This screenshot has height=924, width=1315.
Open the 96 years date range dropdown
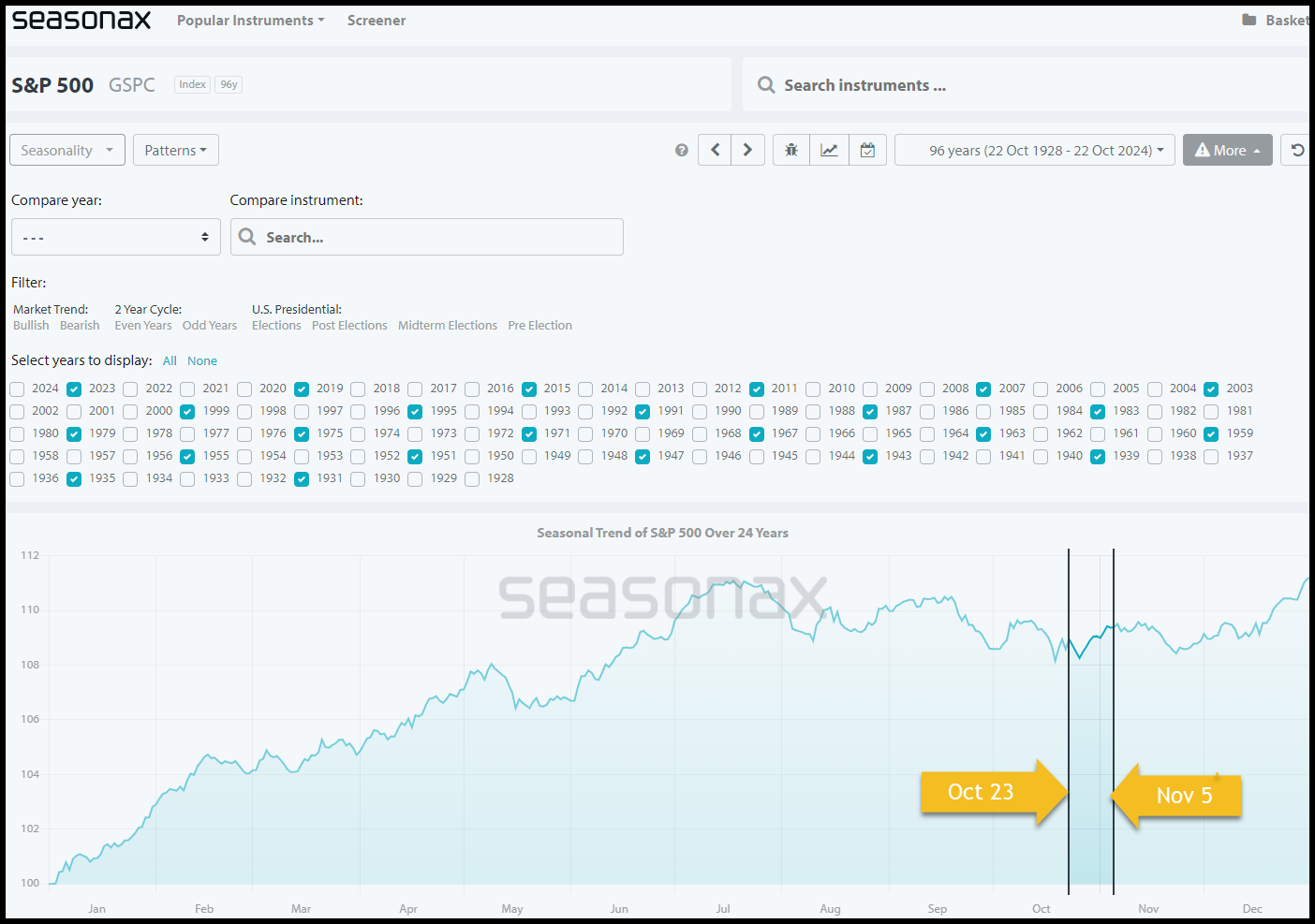pos(1035,150)
